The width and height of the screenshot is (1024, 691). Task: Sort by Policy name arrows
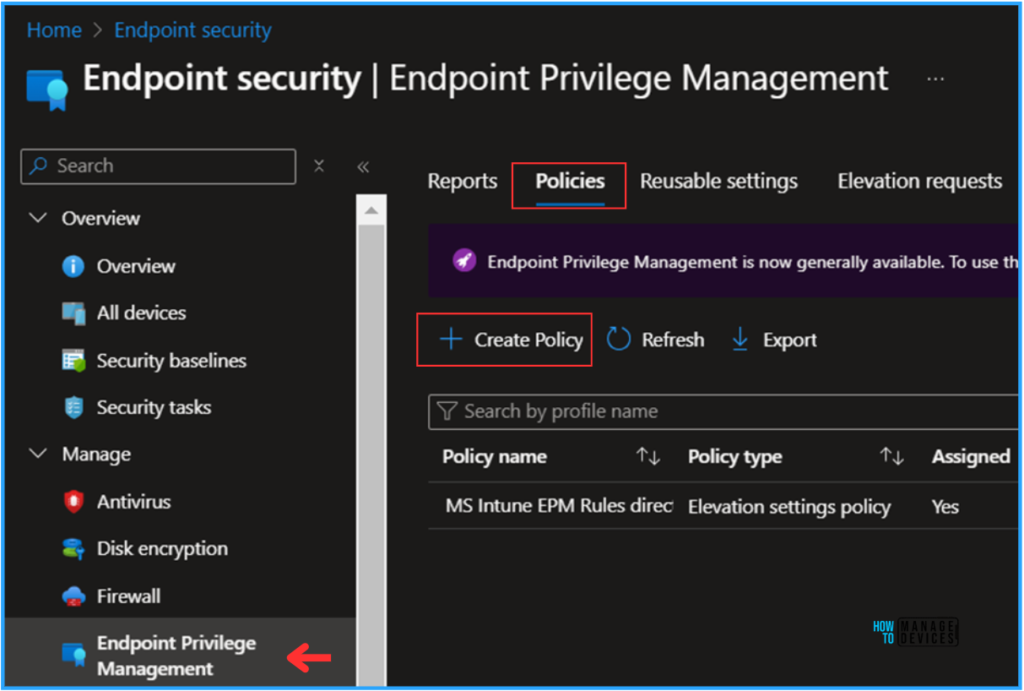648,456
